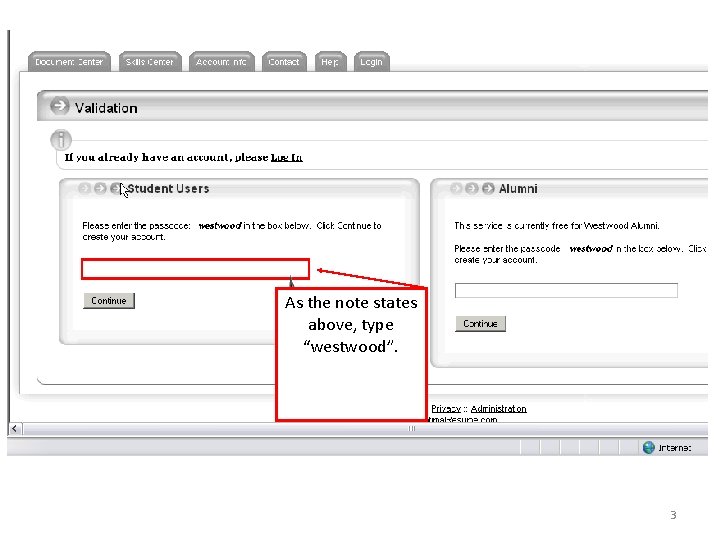Click the Student Users heading text
720x540 pixels.
coord(169,189)
